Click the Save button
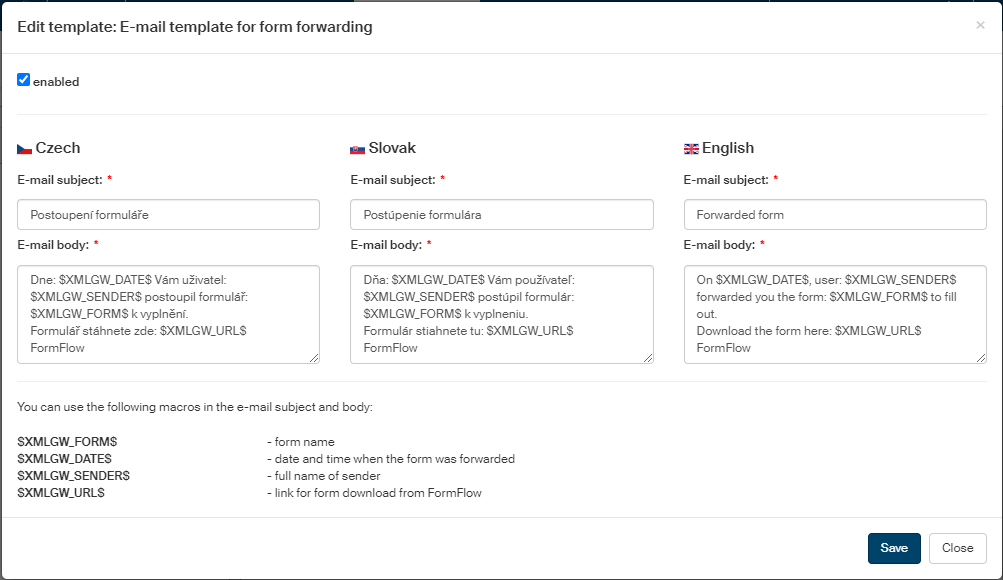 (894, 548)
